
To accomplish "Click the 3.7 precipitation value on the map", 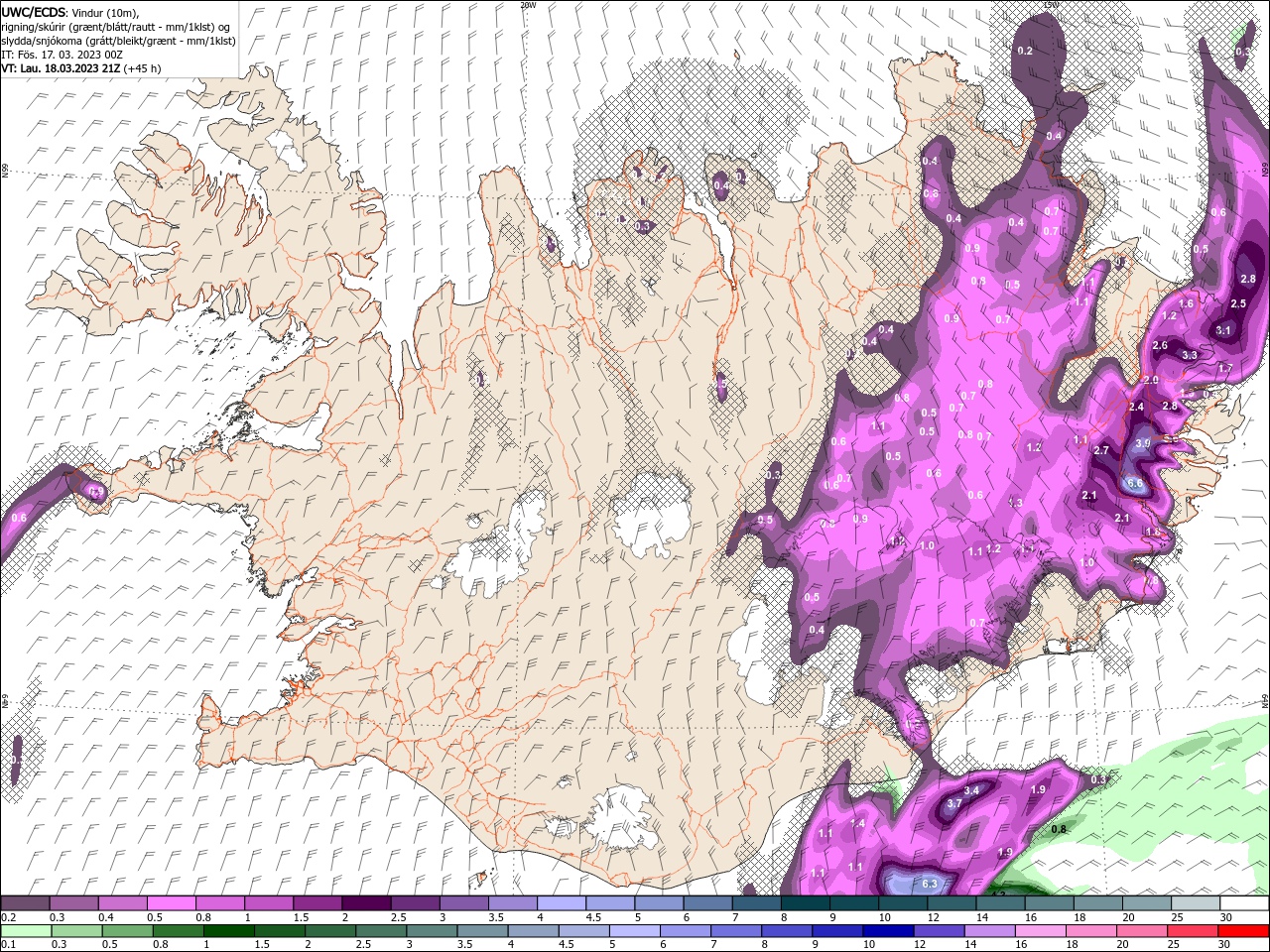I will pyautogui.click(x=953, y=803).
